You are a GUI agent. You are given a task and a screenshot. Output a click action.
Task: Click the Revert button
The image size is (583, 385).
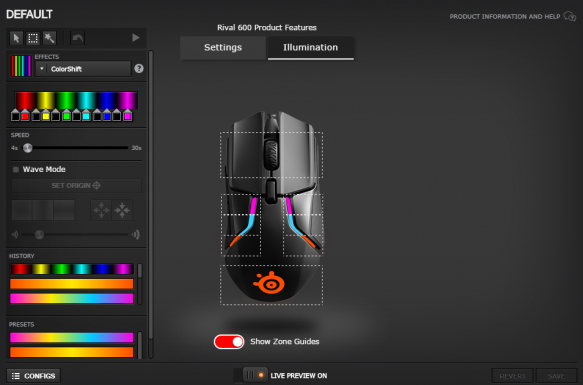coord(512,376)
